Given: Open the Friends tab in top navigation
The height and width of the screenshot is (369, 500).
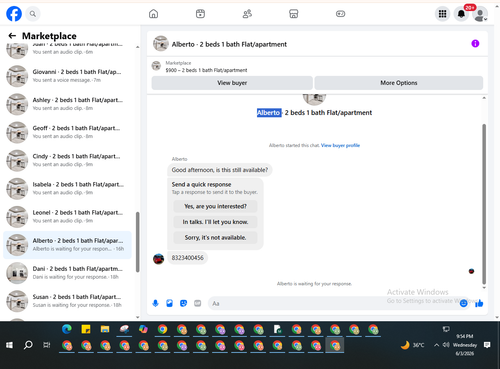Looking at the screenshot, I should pos(247,14).
